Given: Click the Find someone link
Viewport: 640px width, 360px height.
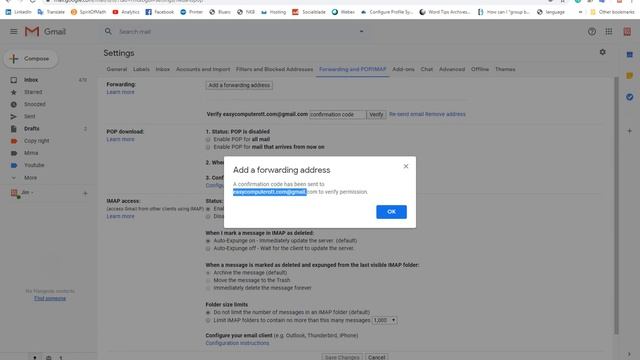Looking at the screenshot, I should tap(50, 298).
